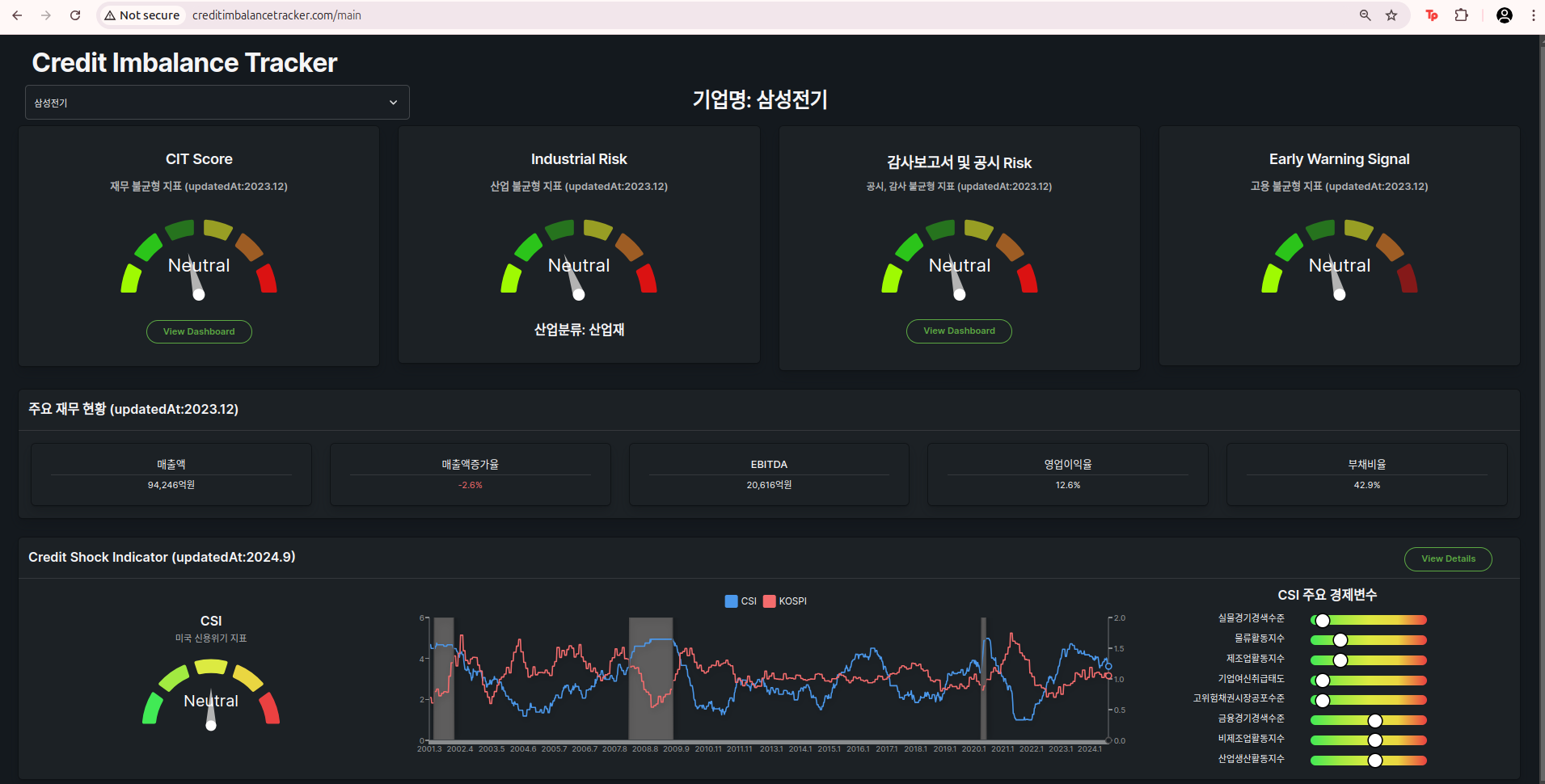The width and height of the screenshot is (1545, 784).
Task: Click the Not secure site warning
Action: click(x=142, y=15)
